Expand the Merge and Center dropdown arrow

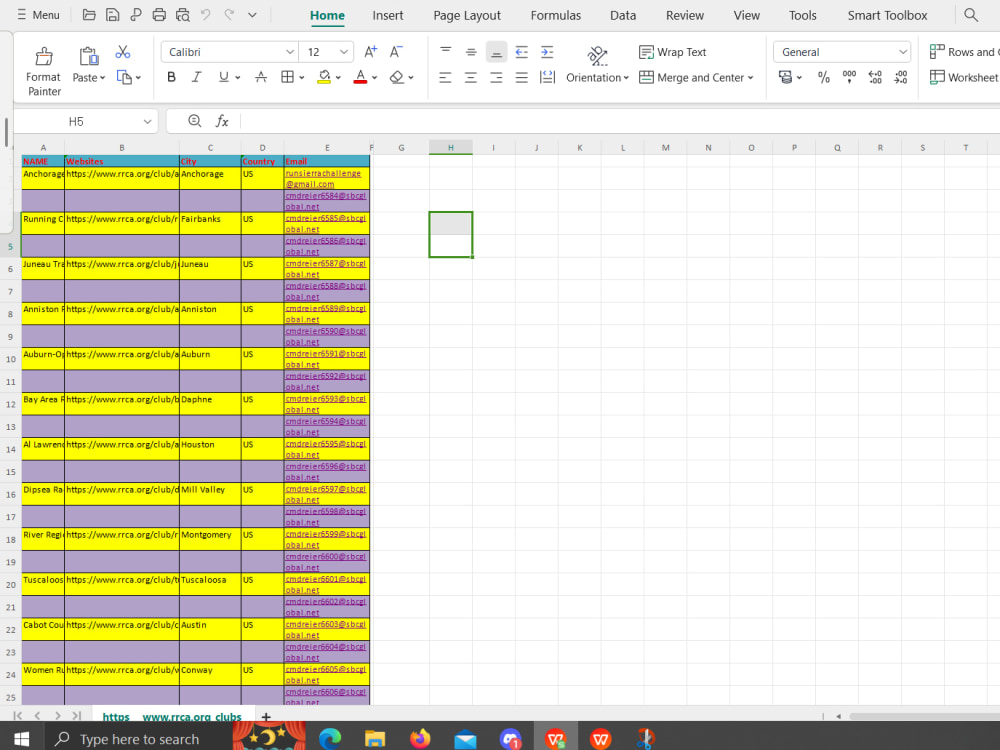click(751, 78)
